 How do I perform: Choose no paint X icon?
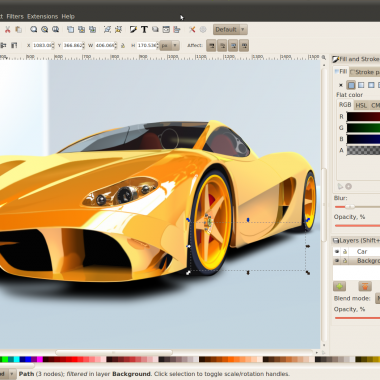pos(341,85)
